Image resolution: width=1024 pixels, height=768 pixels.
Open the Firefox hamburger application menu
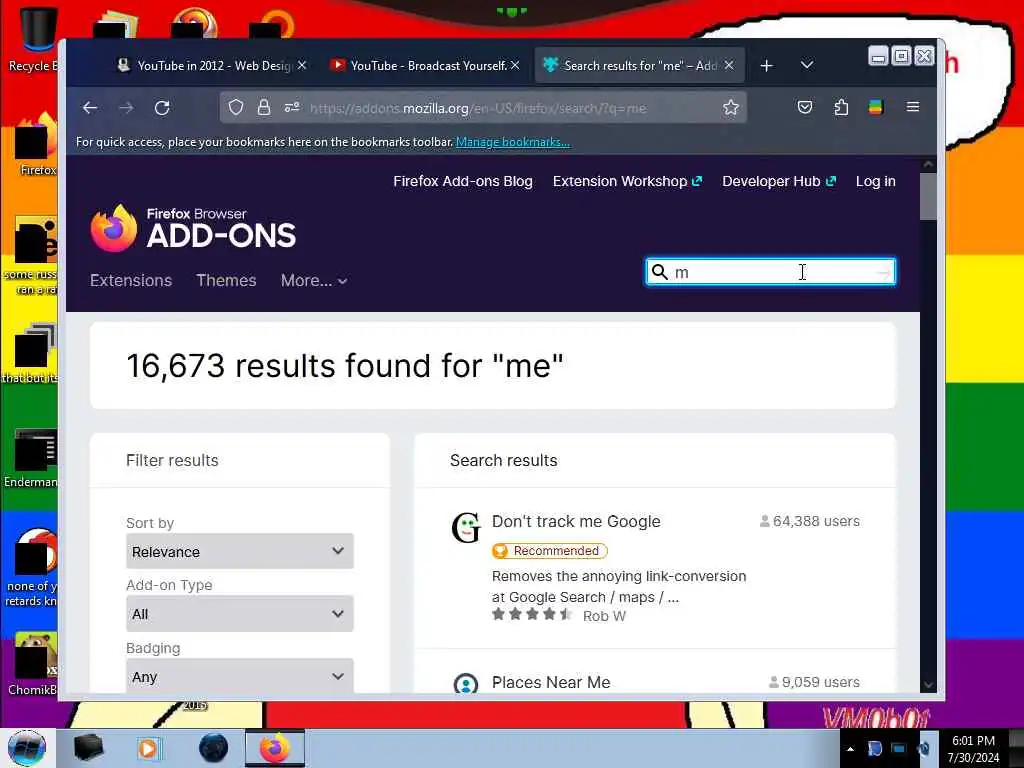coord(913,107)
